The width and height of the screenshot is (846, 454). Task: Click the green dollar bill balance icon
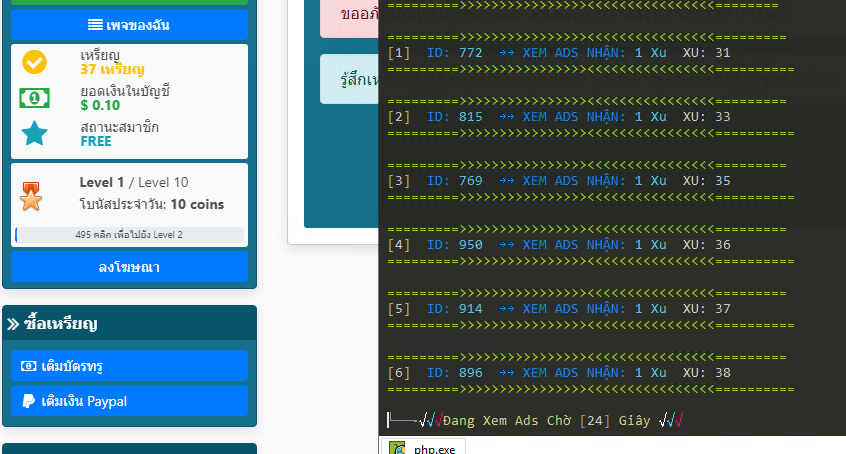35,98
